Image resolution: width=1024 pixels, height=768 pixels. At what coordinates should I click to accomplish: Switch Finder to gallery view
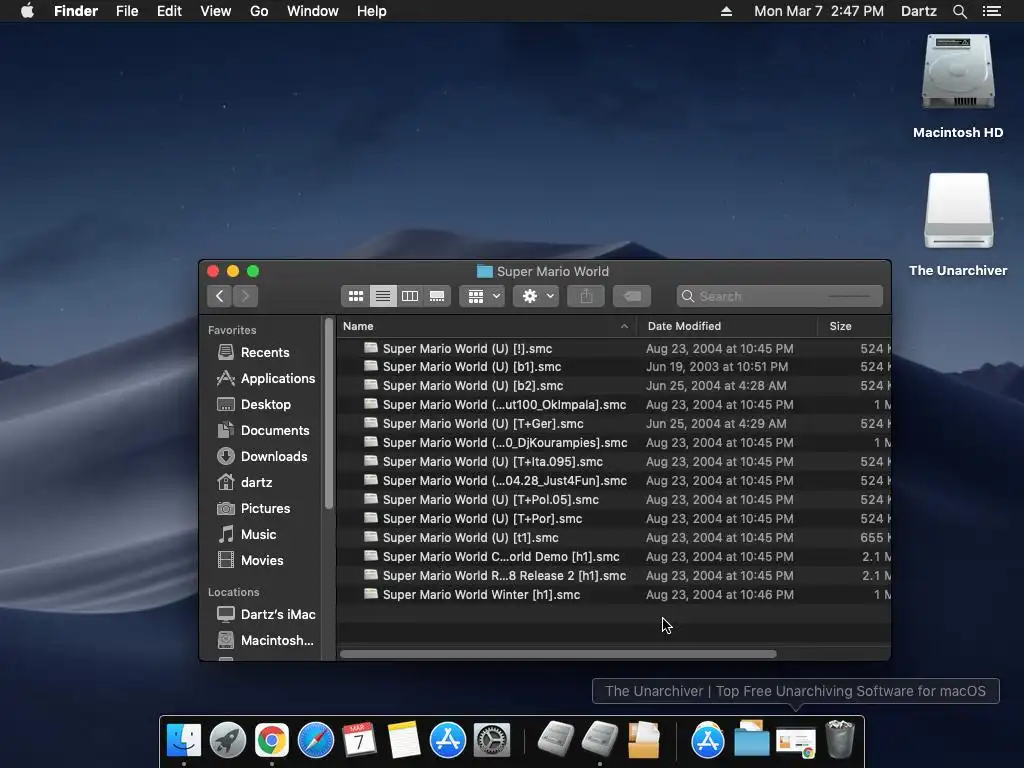(437, 296)
